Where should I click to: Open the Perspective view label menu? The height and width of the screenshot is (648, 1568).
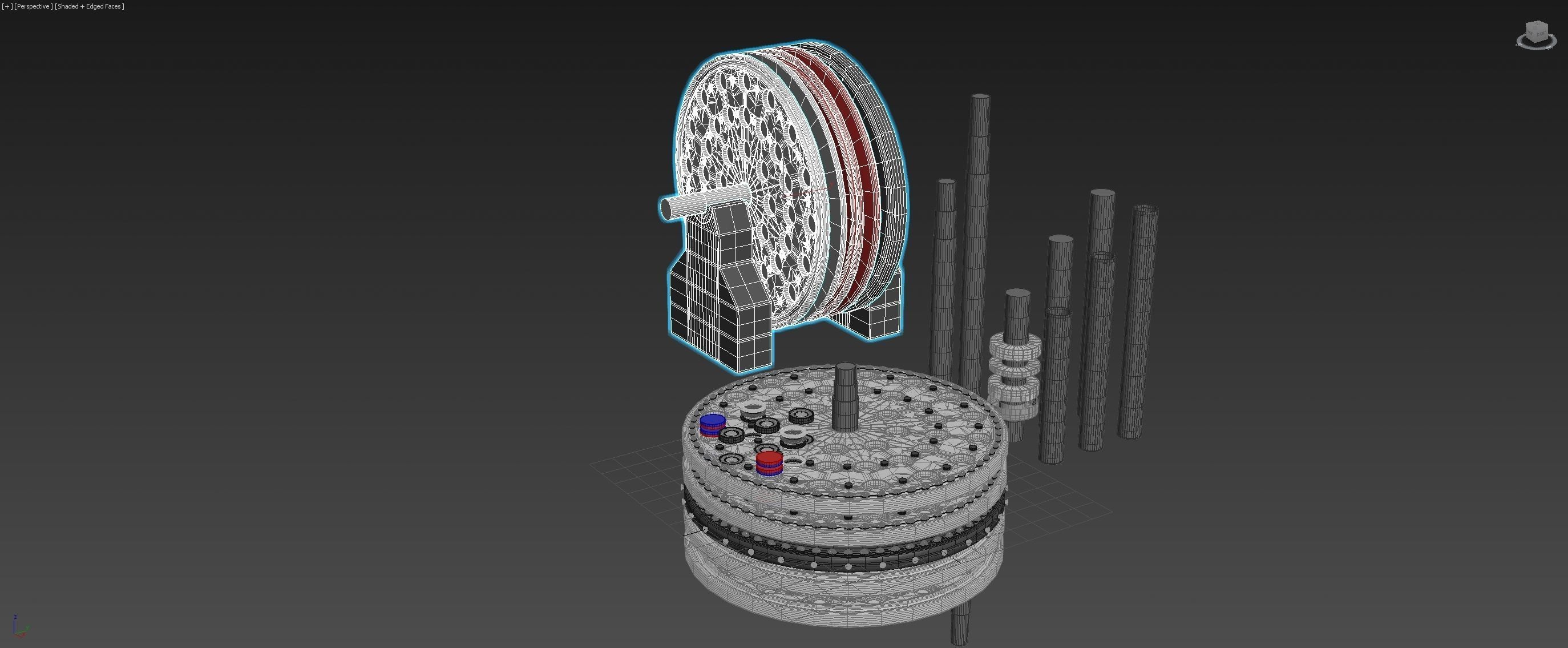34,6
